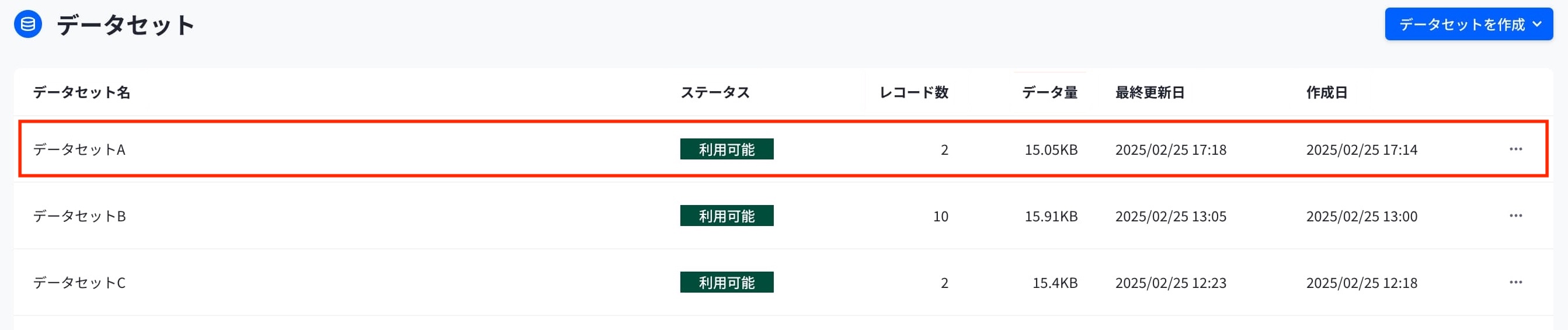
Task: Click the 利用可能 status badge for データセットB
Action: tap(727, 216)
